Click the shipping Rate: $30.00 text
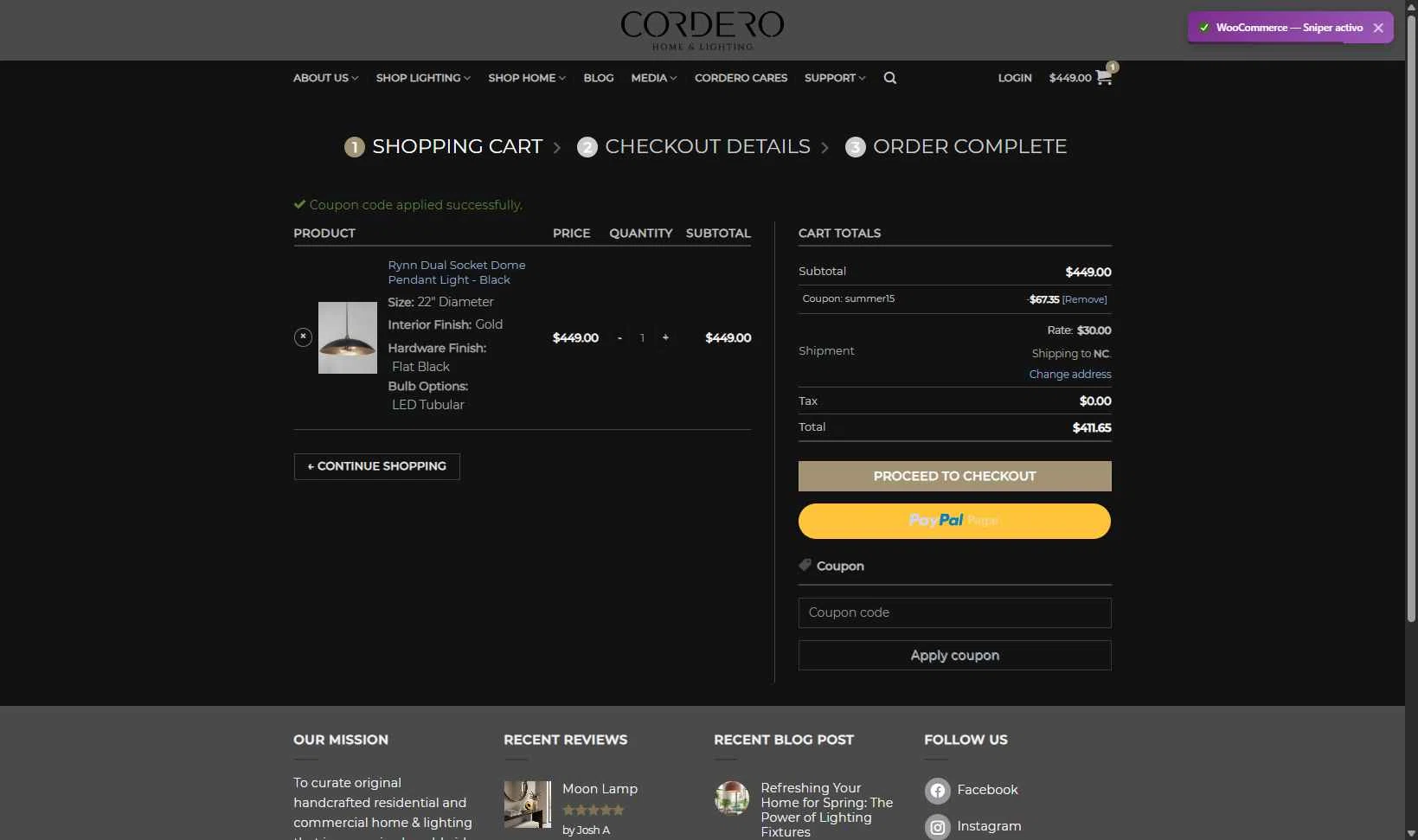Viewport: 1418px width, 840px height. [x=1079, y=330]
